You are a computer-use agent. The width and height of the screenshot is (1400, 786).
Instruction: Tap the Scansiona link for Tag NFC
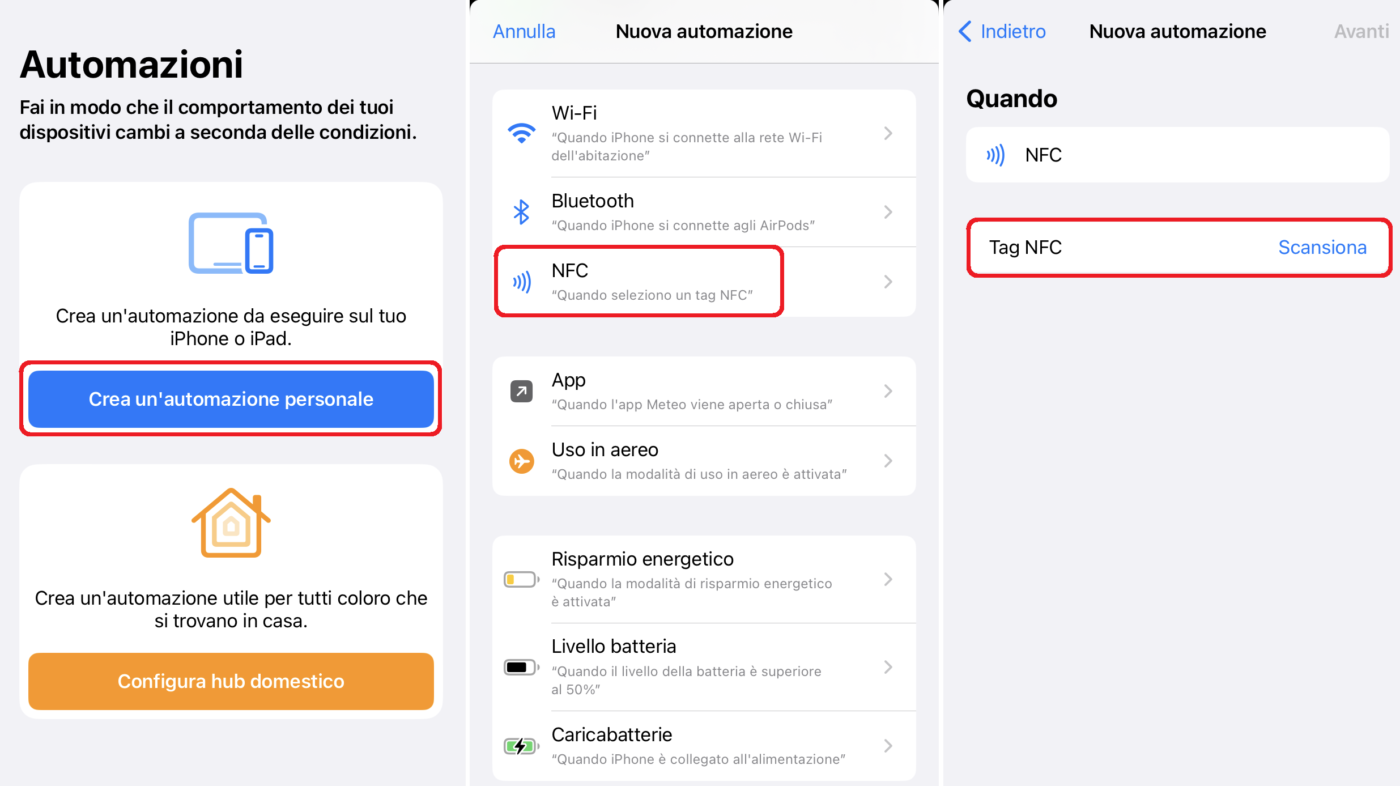click(x=1322, y=248)
